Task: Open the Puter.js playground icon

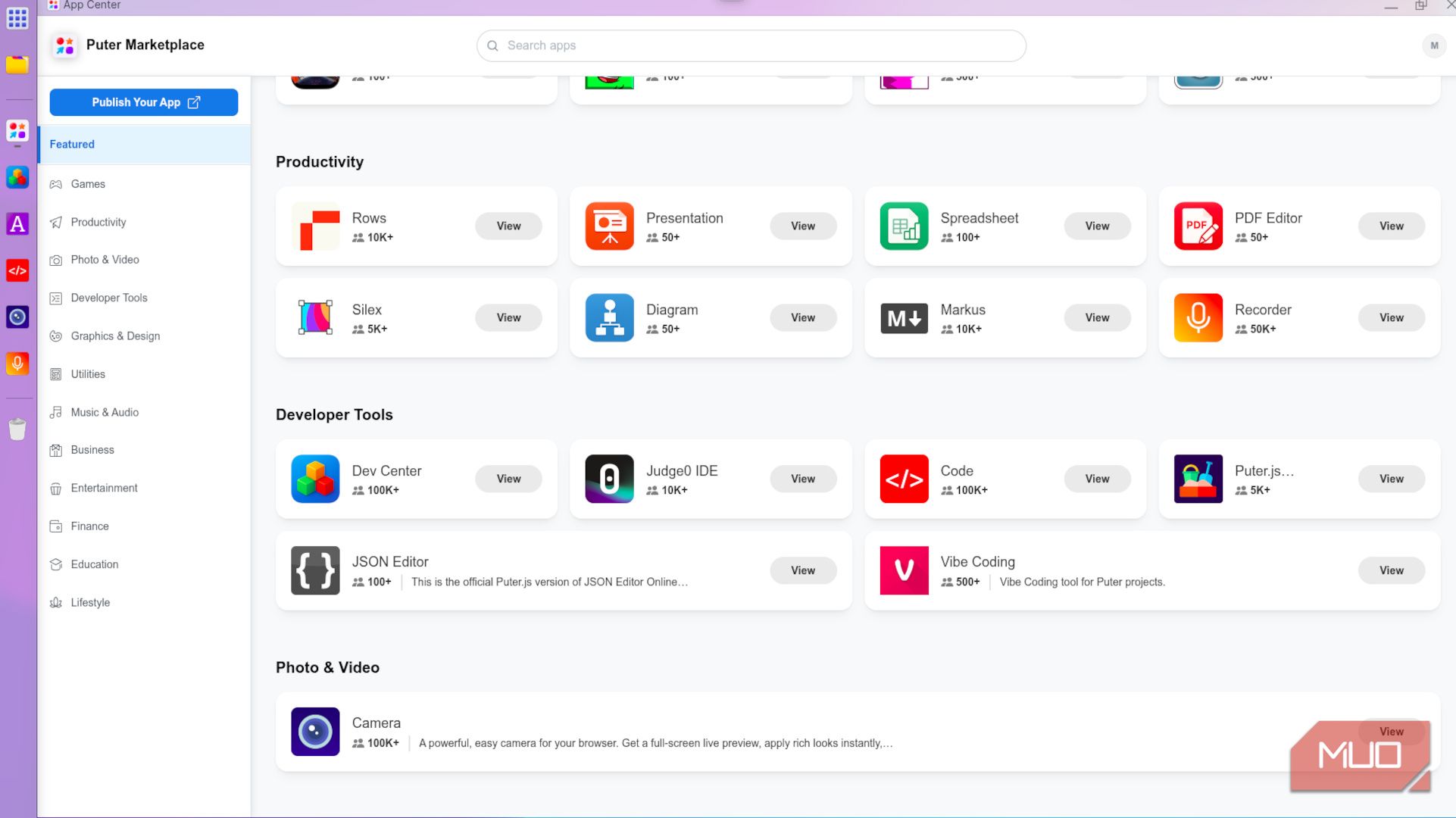Action: [x=1198, y=479]
